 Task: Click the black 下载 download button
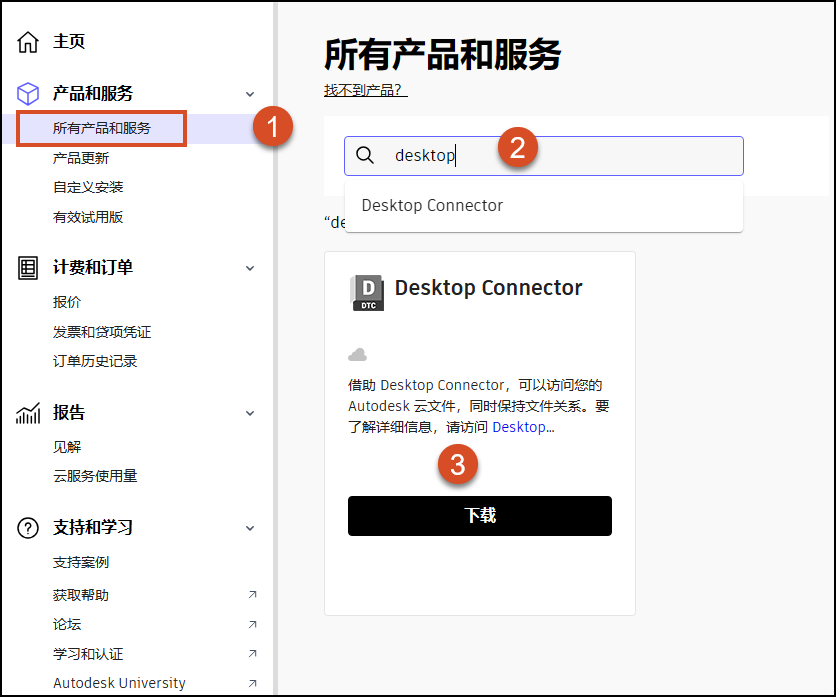tap(480, 516)
